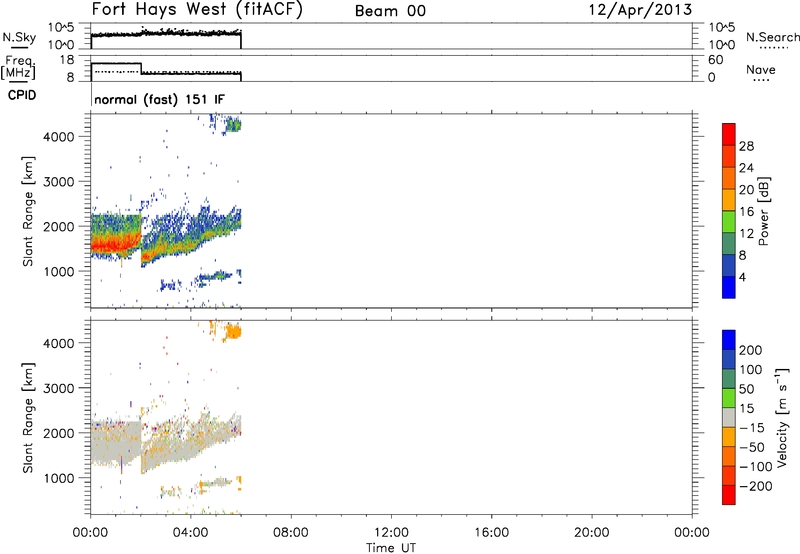Image resolution: width=800 pixels, height=554 pixels.
Task: Click the 'Velocity [m s-1]' colorbar label
Action: (782, 417)
